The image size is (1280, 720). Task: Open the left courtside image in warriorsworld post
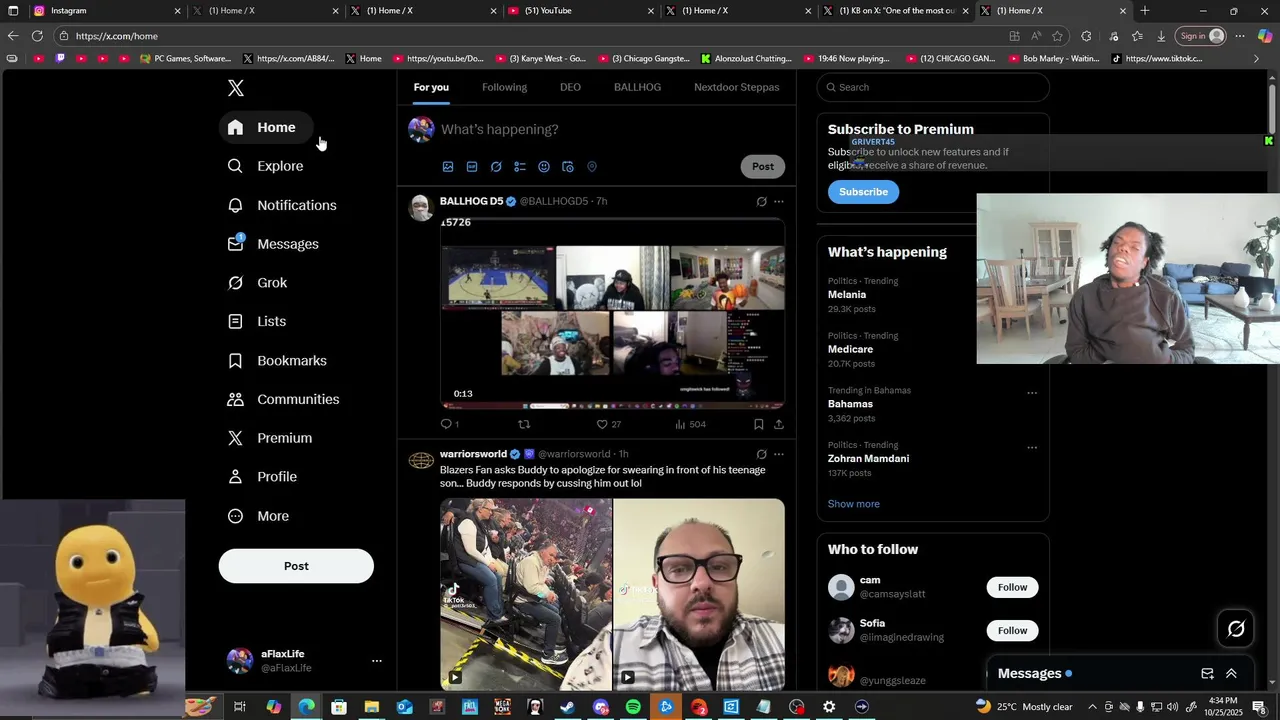point(526,594)
